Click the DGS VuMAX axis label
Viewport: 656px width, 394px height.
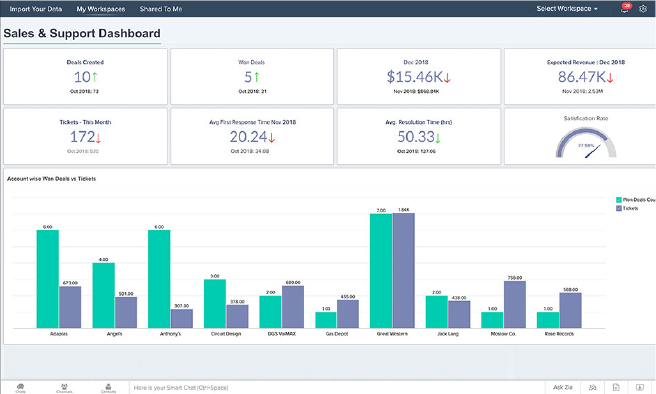pos(282,334)
